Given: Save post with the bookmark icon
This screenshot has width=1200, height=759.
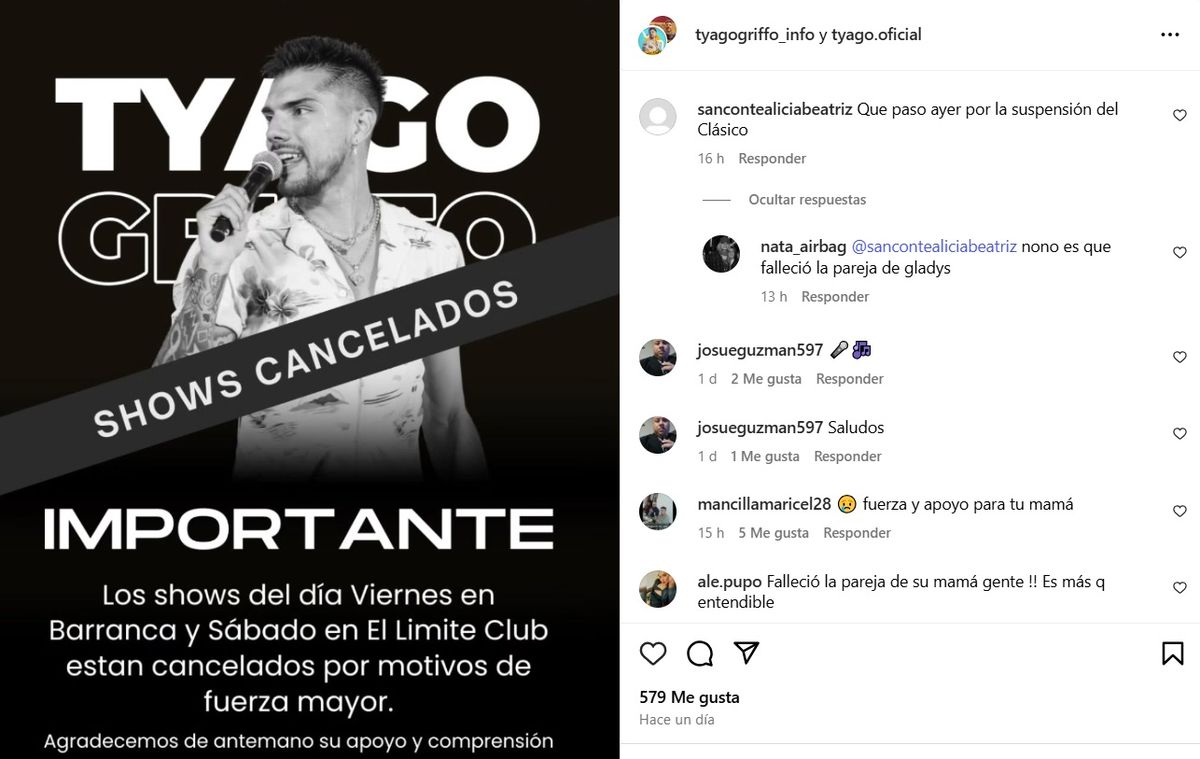Looking at the screenshot, I should point(1173,654).
